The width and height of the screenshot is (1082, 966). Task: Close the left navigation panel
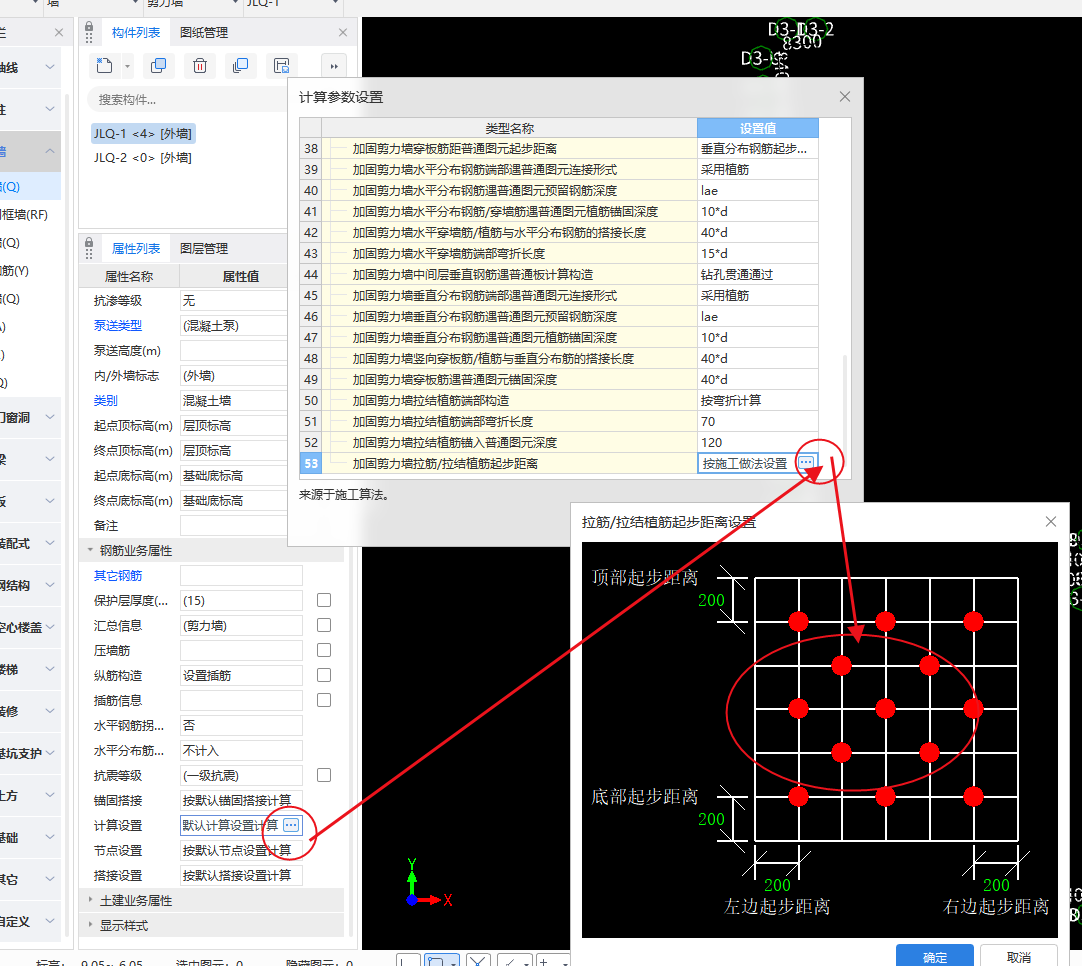click(x=59, y=32)
